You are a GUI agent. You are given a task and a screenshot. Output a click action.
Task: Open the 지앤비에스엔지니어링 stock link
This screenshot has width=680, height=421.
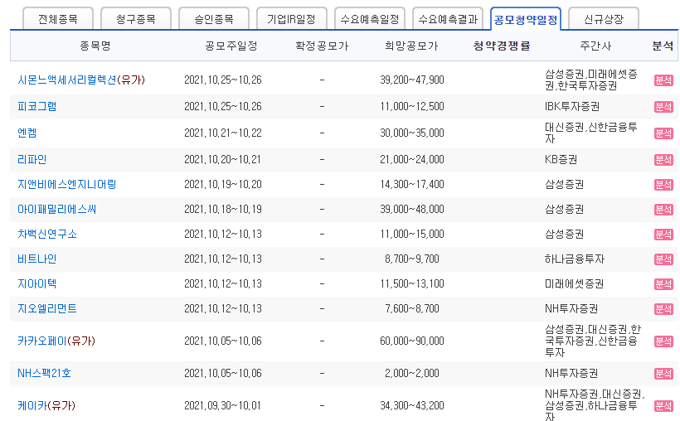click(67, 184)
